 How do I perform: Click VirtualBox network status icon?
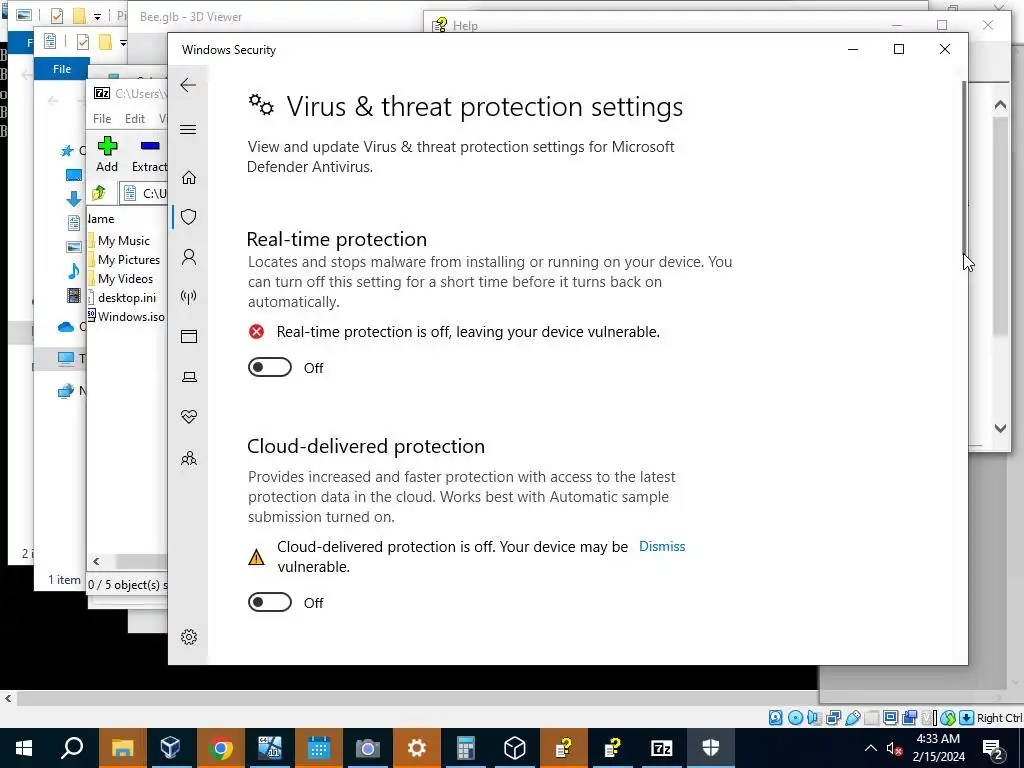(x=833, y=718)
